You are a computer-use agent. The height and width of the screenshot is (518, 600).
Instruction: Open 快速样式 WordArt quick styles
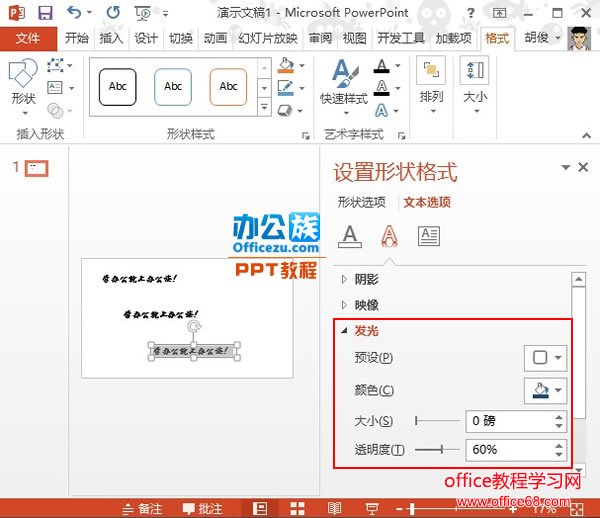[x=344, y=87]
